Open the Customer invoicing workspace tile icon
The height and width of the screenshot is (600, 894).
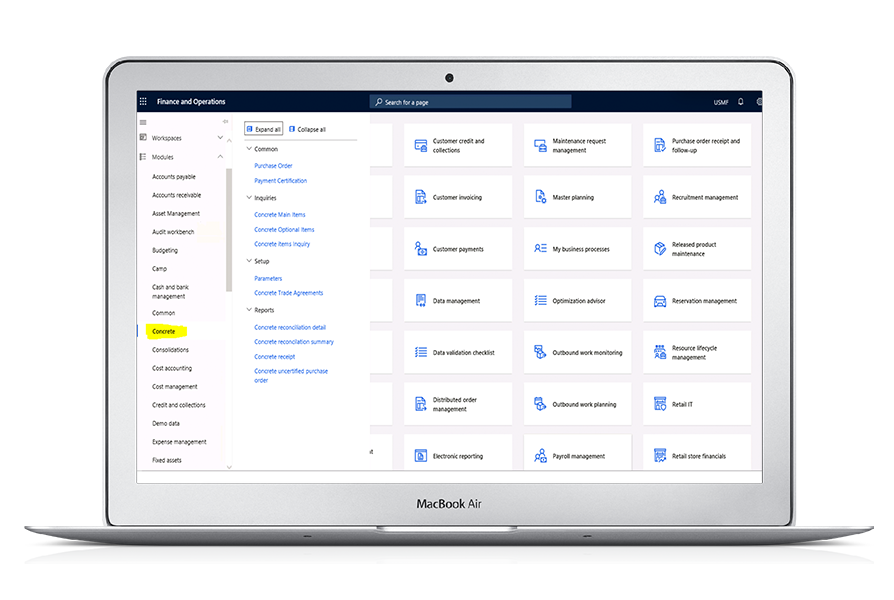click(421, 197)
